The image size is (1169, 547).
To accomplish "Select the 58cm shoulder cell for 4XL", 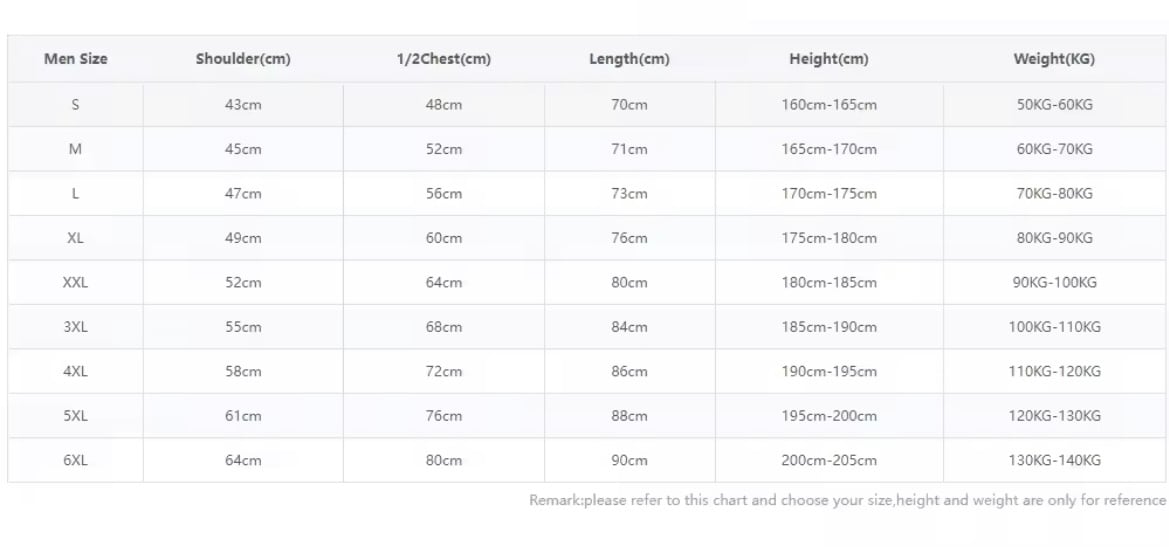I will tap(243, 372).
